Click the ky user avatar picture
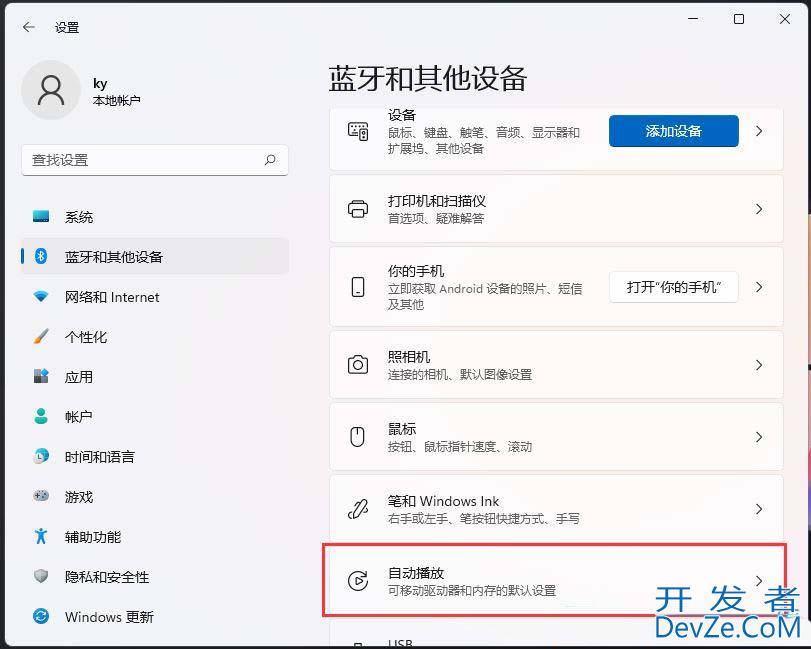The image size is (811, 649). coord(51,90)
